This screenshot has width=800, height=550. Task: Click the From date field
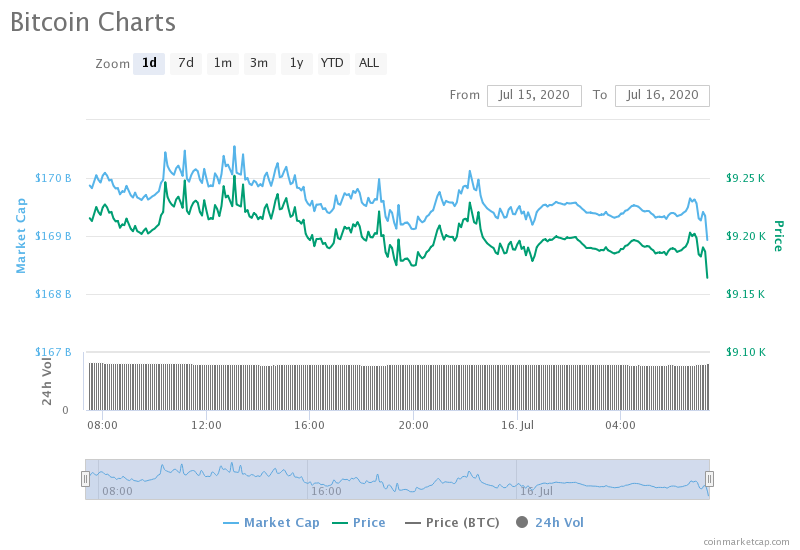534,95
